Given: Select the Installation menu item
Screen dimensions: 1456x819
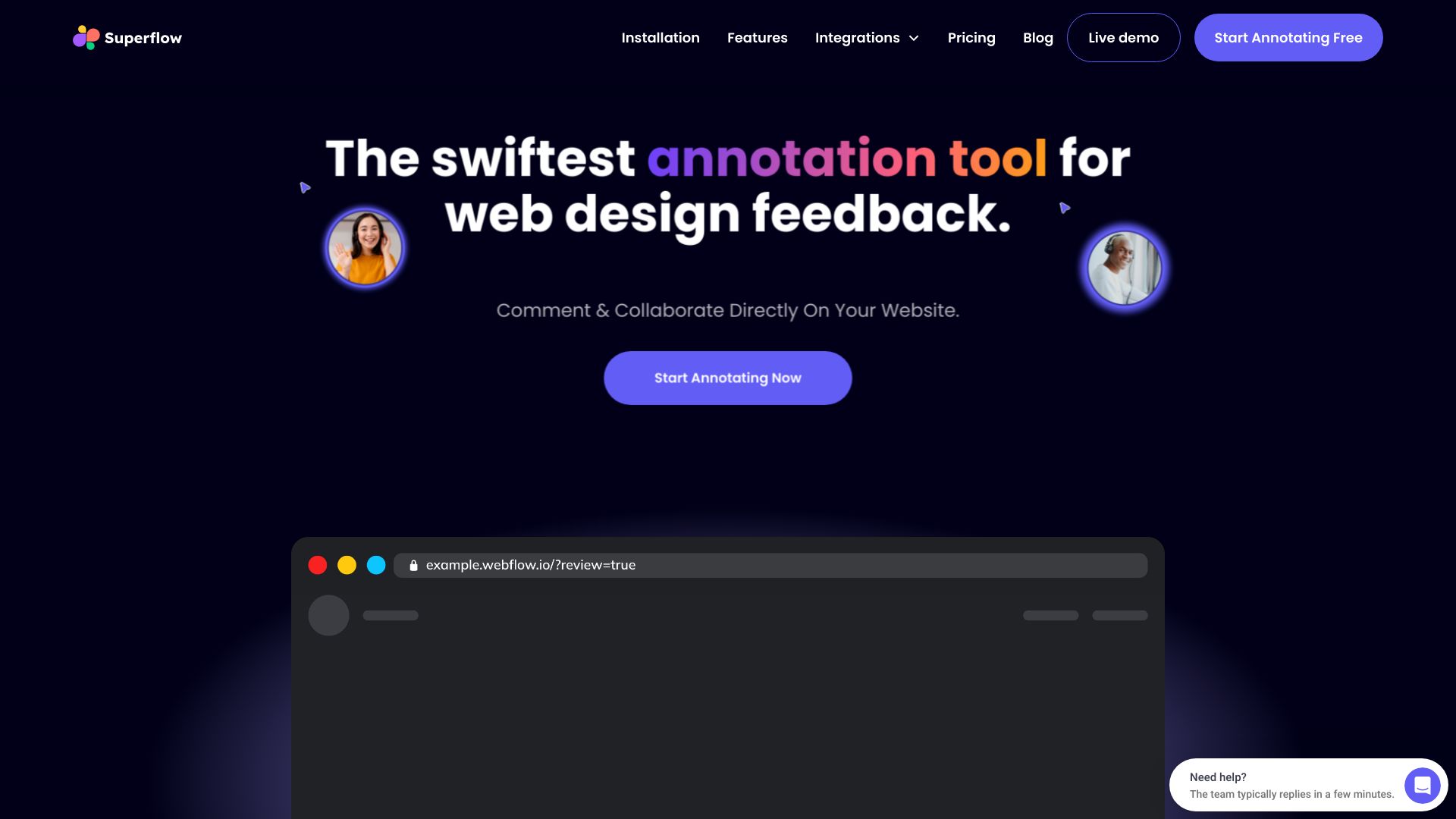Looking at the screenshot, I should click(660, 37).
